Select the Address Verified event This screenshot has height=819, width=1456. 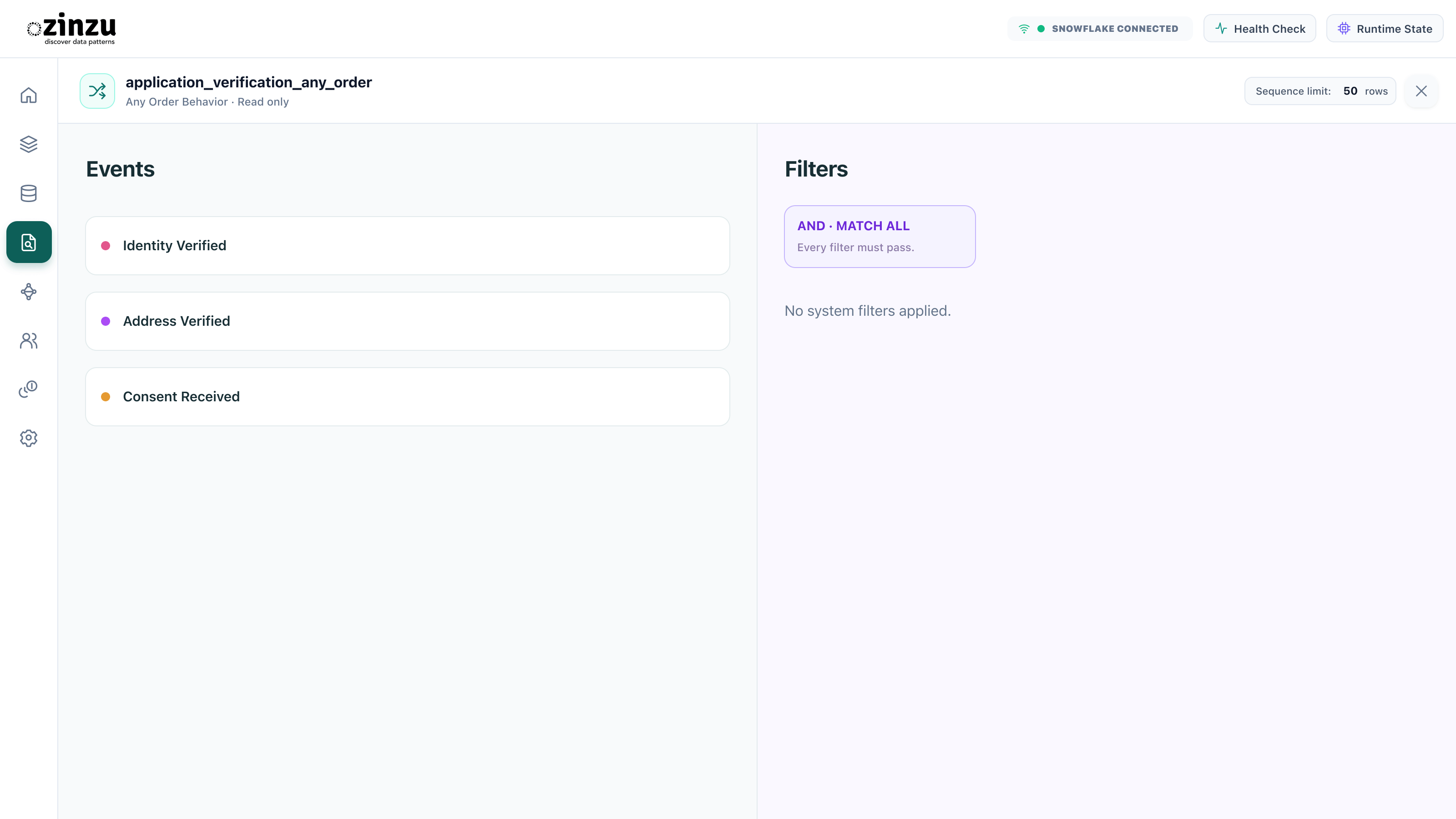[x=408, y=321]
